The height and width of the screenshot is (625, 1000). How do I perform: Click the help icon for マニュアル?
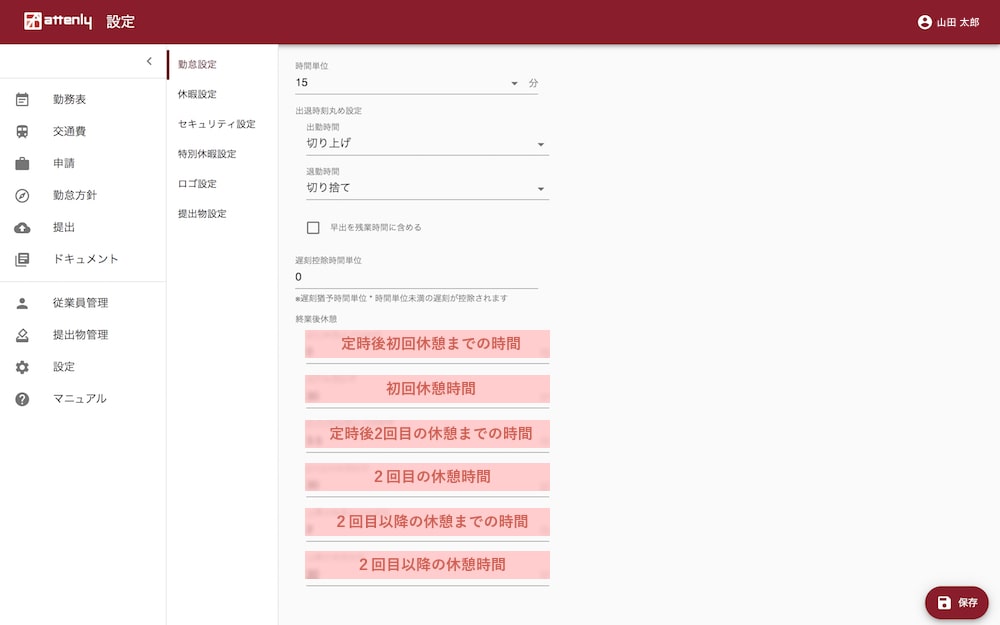pyautogui.click(x=22, y=399)
